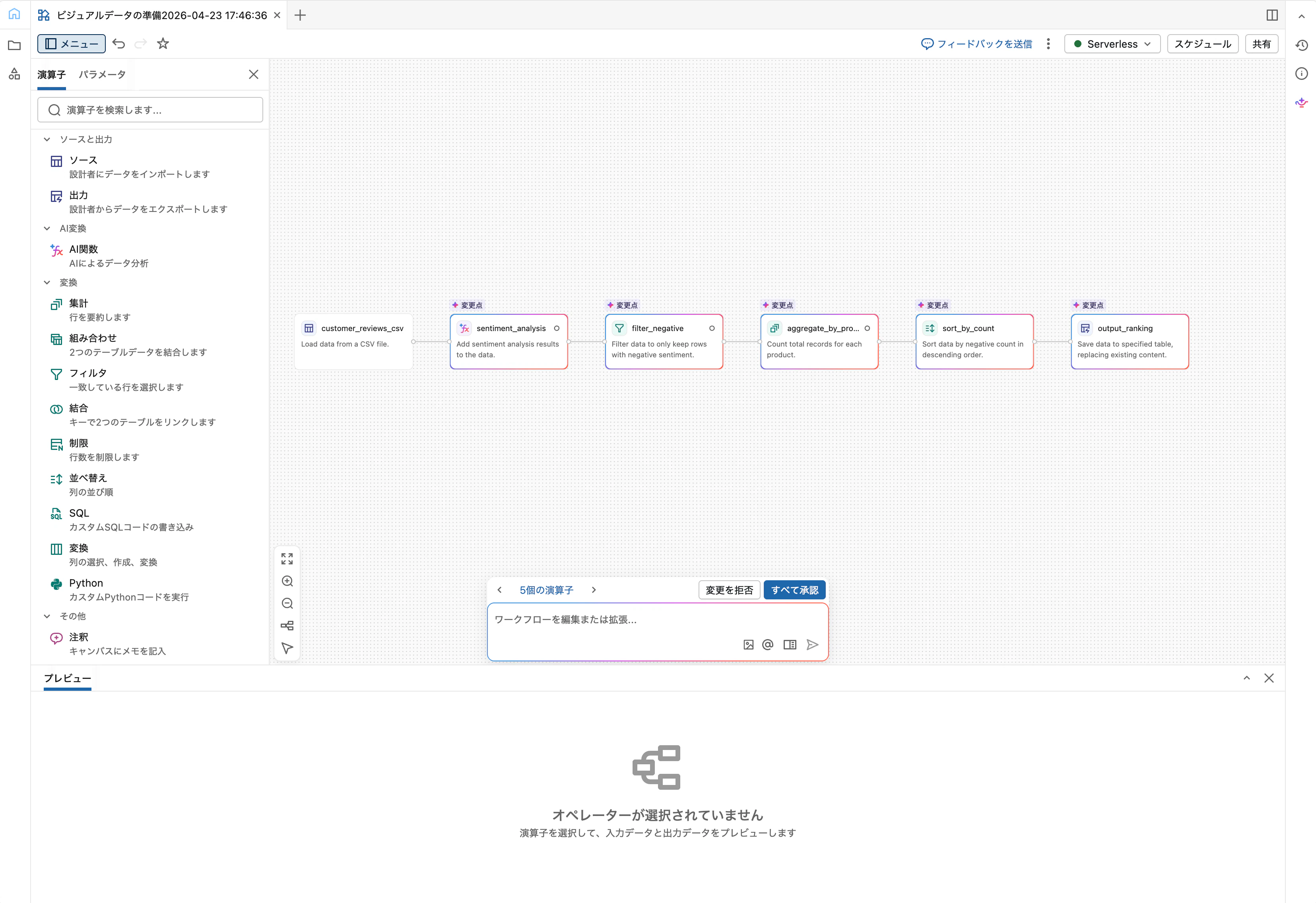Screen dimensions: 1316x903
Task: Collapse the 変換 operator category
Action: 47,282
